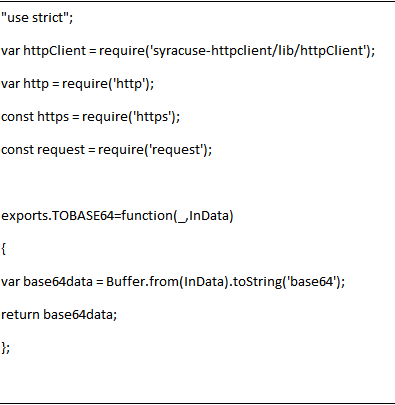The height and width of the screenshot is (405, 395).
Task: Click the blank line before exports
Action: click(197, 183)
